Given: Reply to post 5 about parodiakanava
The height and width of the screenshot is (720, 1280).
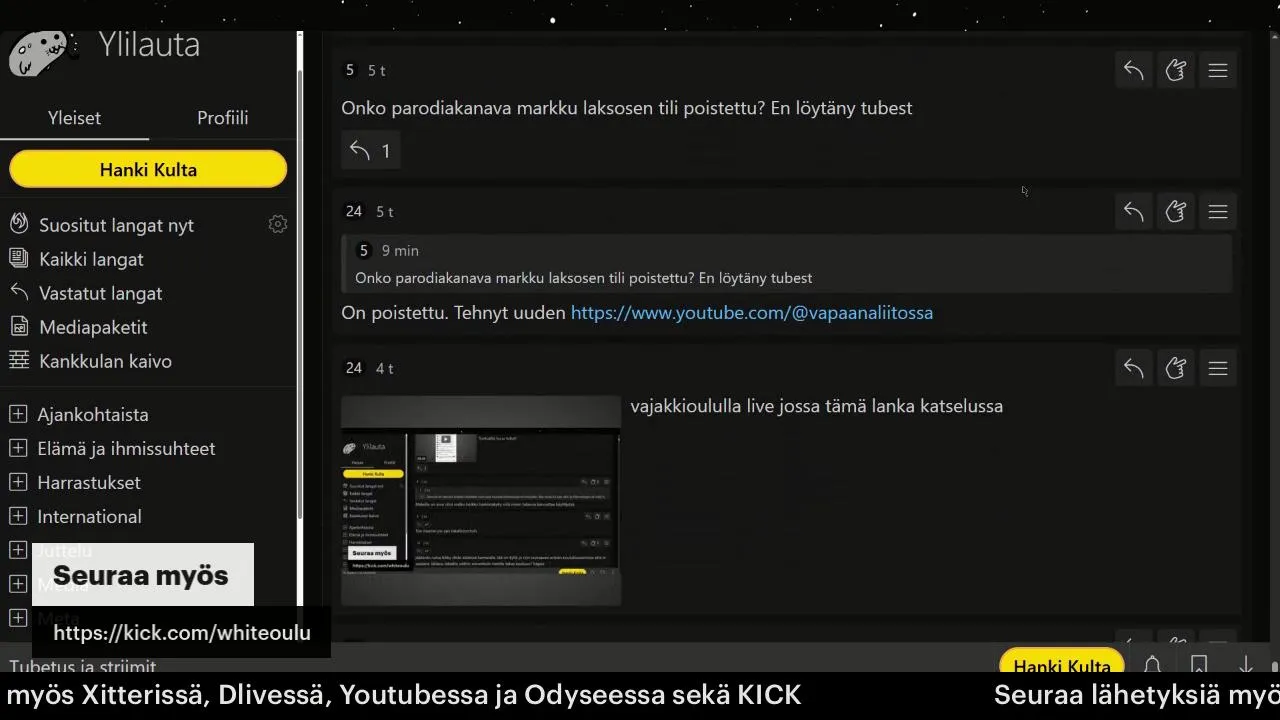Looking at the screenshot, I should pyautogui.click(x=1133, y=70).
